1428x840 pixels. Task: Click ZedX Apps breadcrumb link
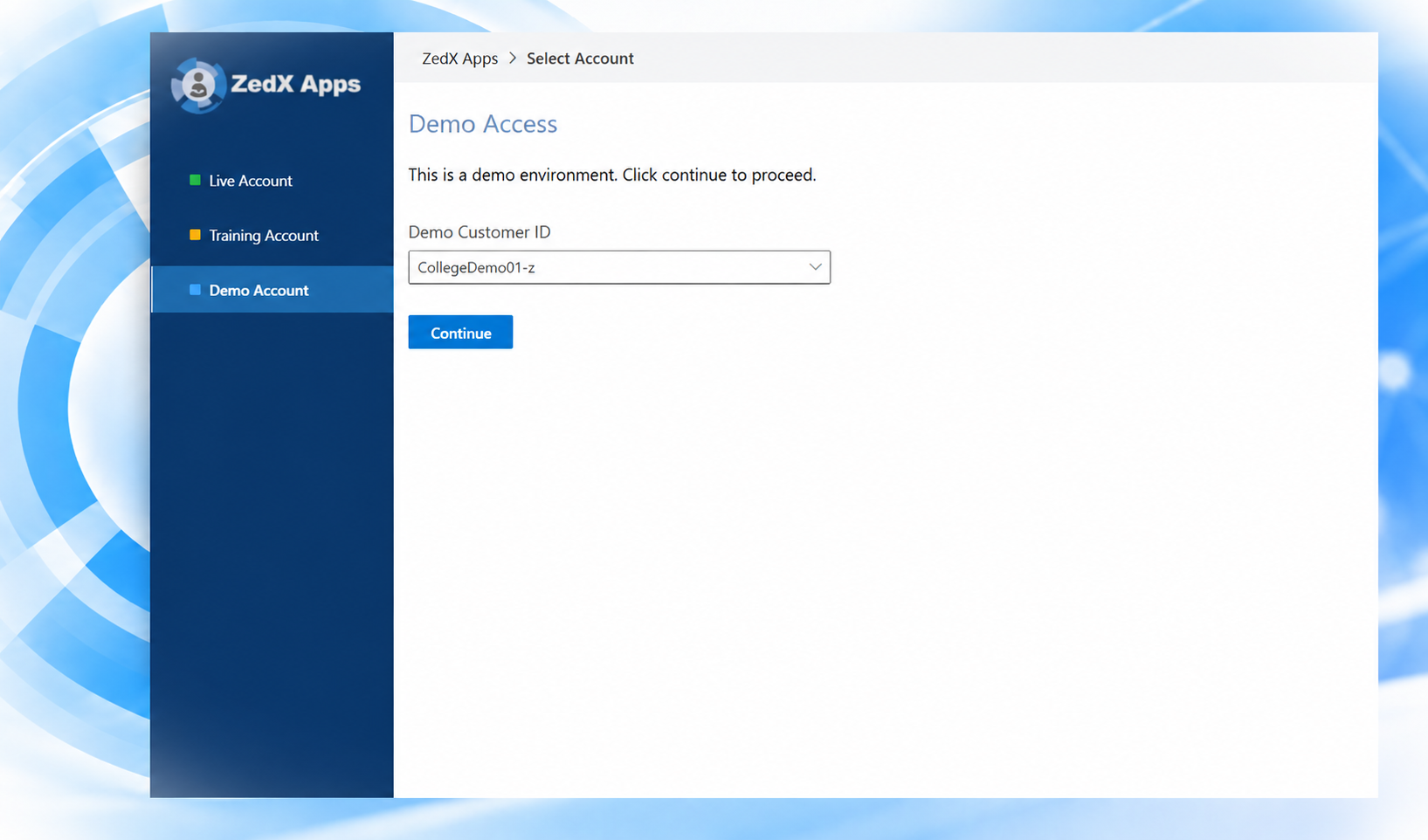tap(459, 59)
